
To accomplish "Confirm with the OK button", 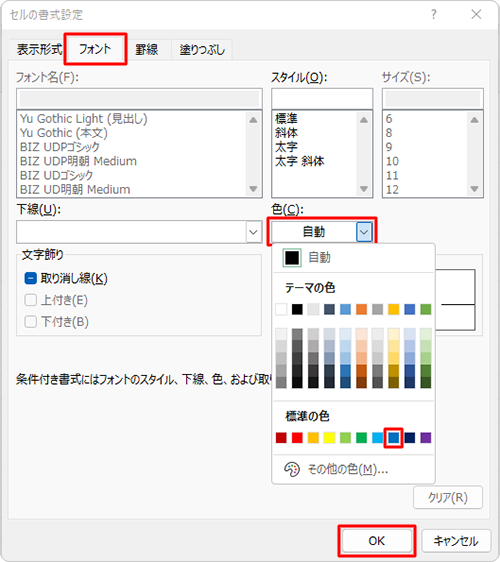I will 377,540.
